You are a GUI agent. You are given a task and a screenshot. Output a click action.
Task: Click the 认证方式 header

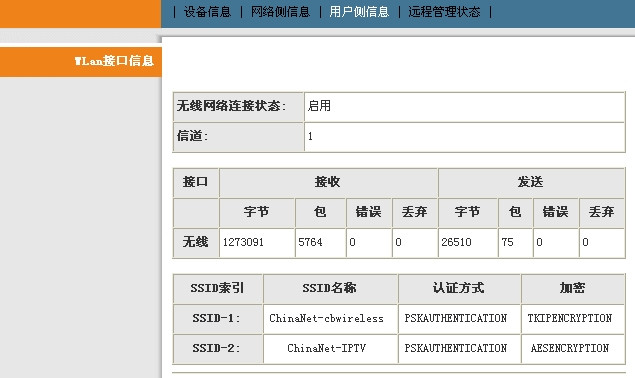459,288
